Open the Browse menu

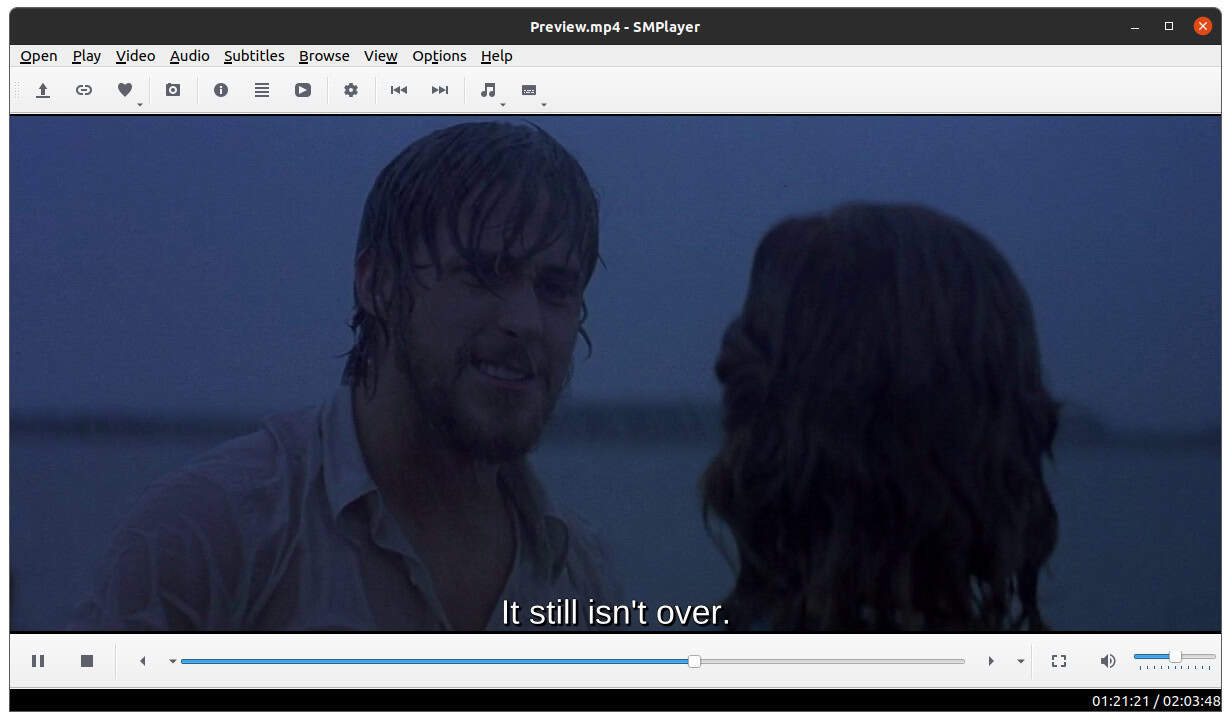(323, 56)
